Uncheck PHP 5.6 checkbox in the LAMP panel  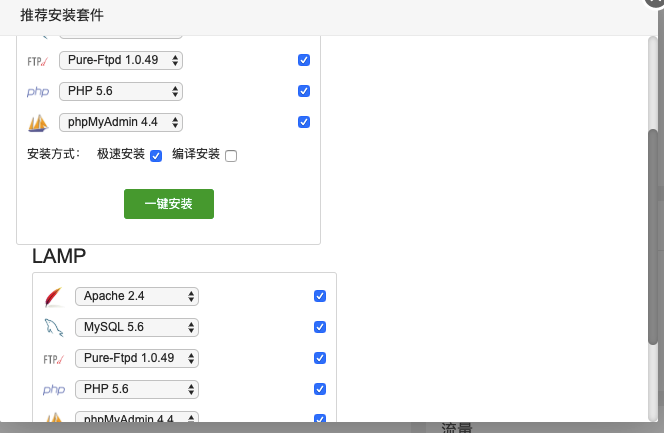click(x=320, y=389)
